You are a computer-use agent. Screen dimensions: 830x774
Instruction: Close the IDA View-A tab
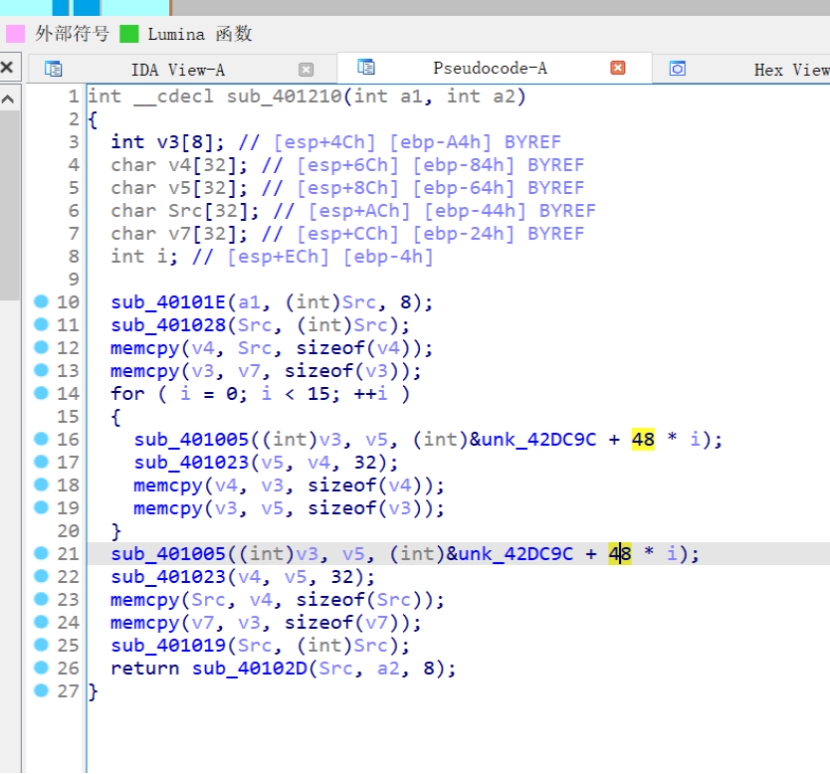[x=306, y=70]
